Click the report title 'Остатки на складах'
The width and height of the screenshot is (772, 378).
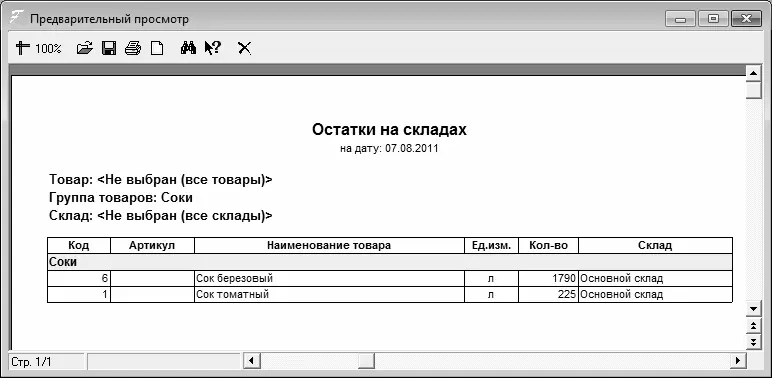pos(389,130)
